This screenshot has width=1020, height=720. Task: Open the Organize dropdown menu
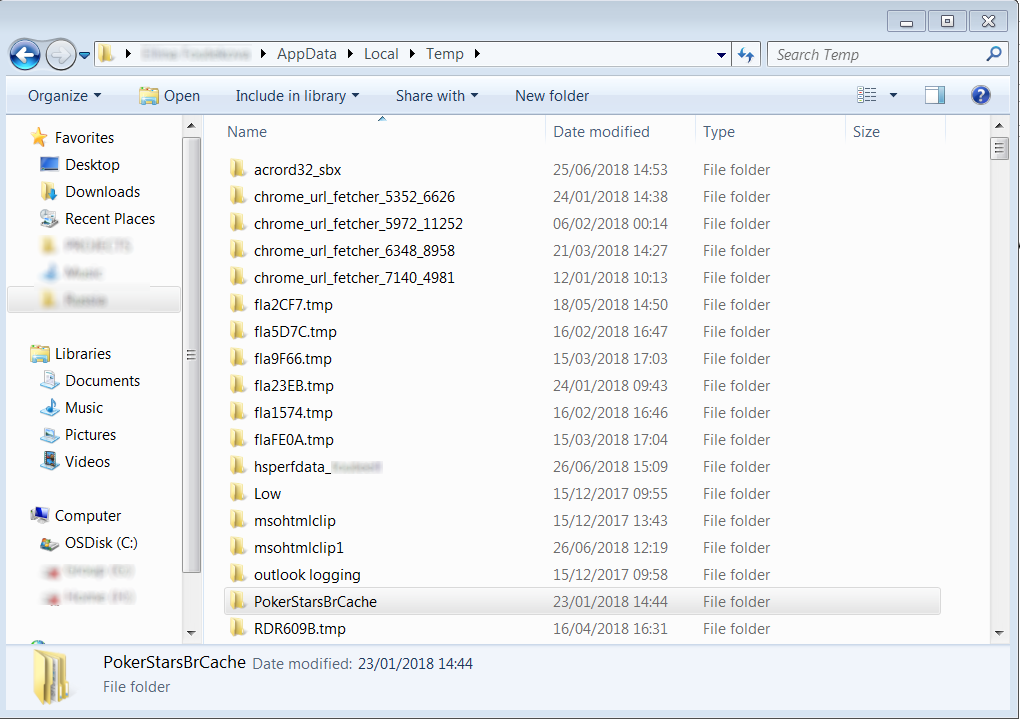pyautogui.click(x=64, y=95)
